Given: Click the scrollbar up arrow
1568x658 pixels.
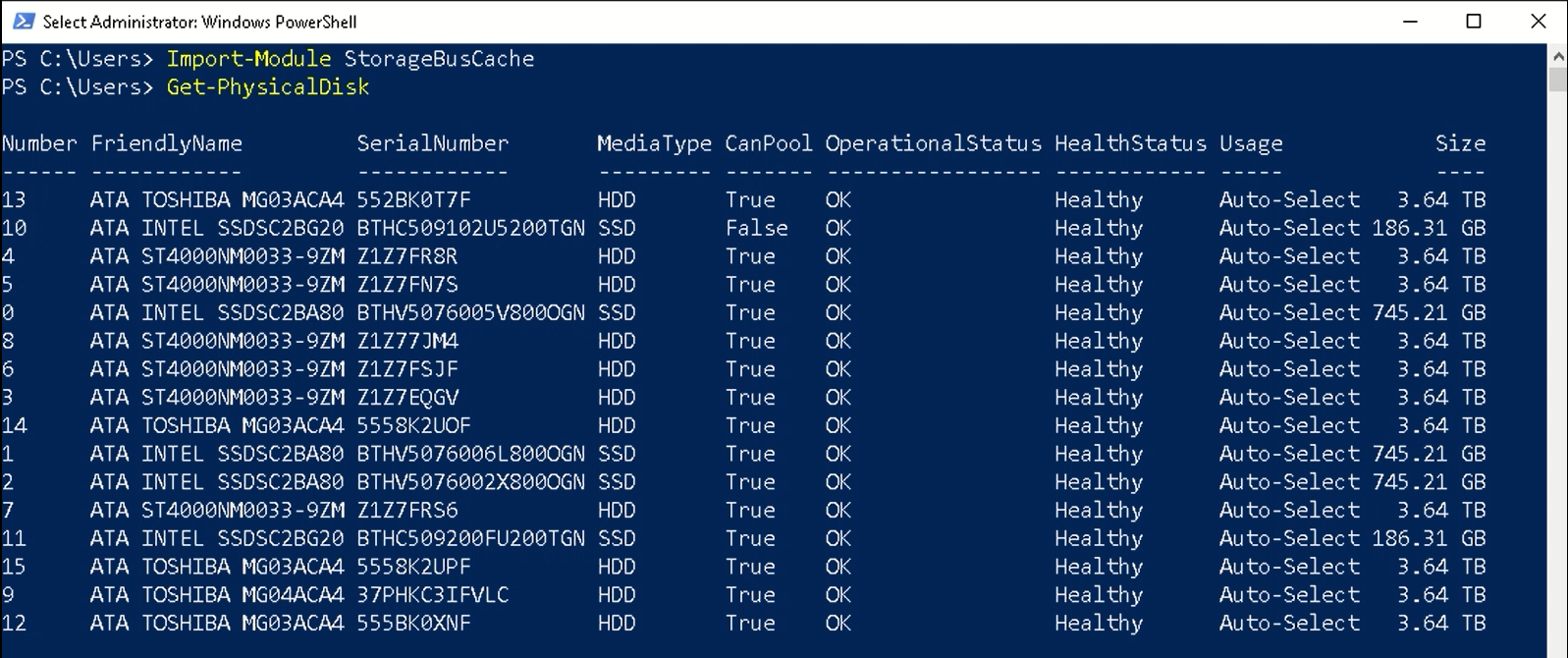Looking at the screenshot, I should tap(1557, 56).
